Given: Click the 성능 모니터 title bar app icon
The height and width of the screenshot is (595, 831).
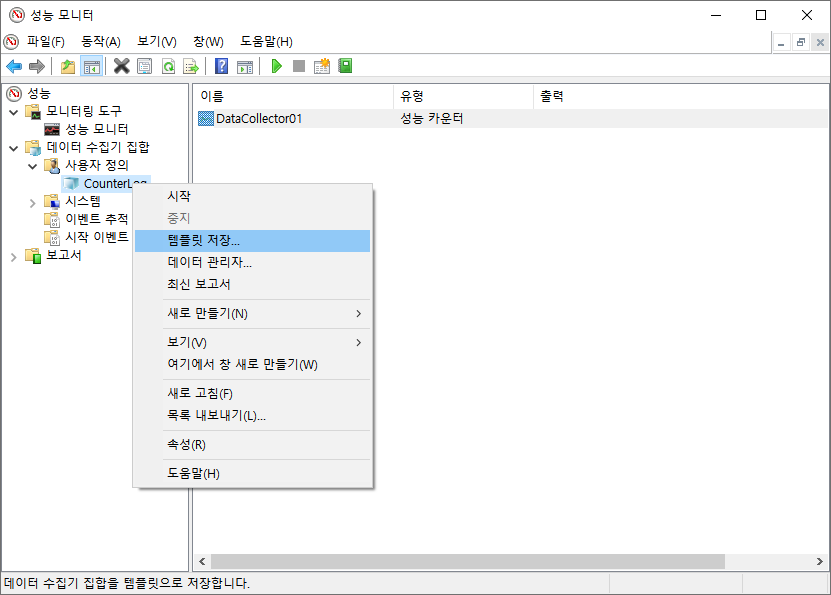Looking at the screenshot, I should (x=17, y=15).
